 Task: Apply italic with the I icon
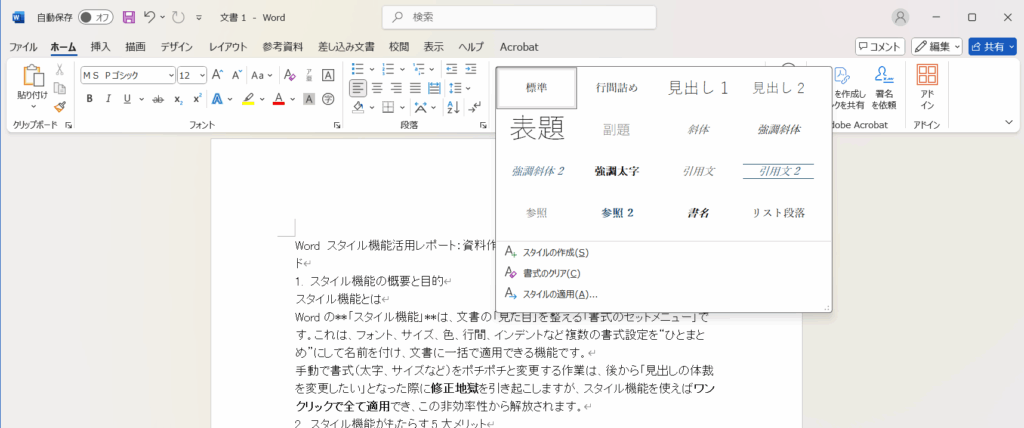click(x=108, y=99)
